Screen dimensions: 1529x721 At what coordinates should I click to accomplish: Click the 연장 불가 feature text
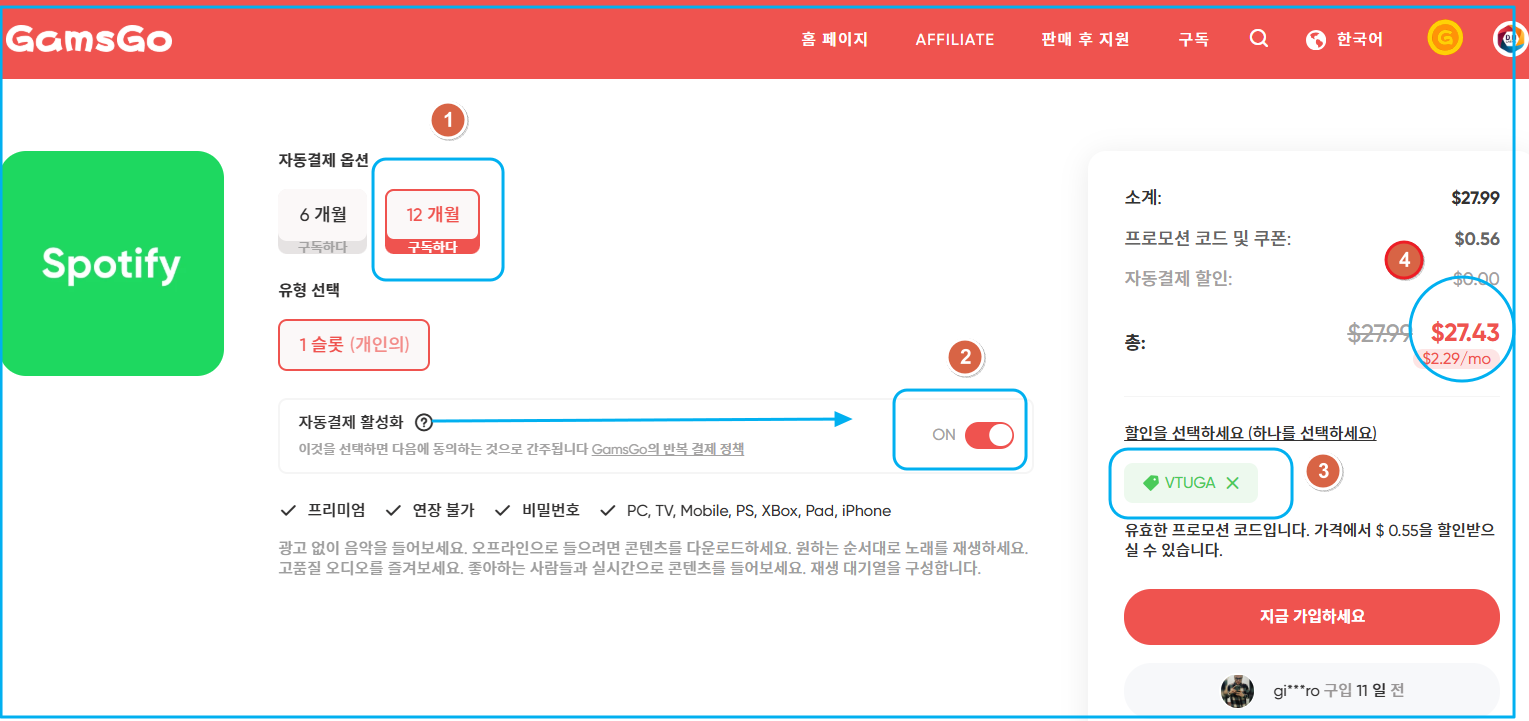[x=443, y=510]
